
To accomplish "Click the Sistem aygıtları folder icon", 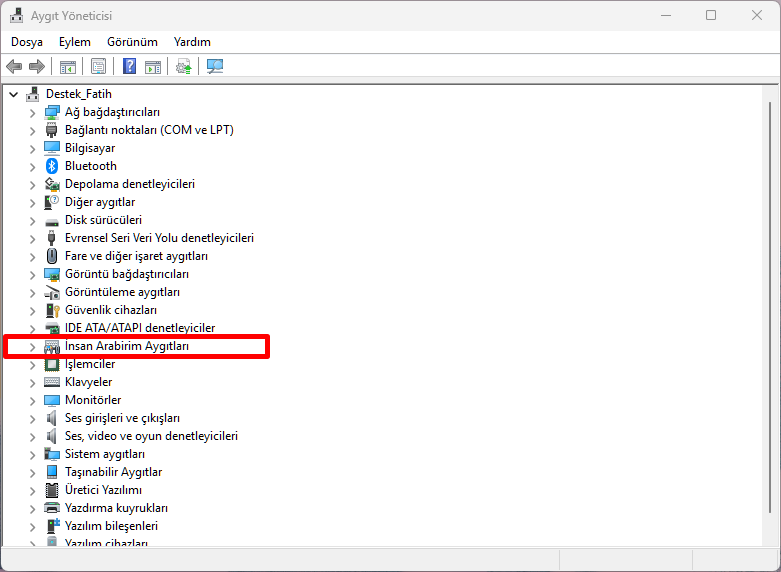I will pos(52,454).
